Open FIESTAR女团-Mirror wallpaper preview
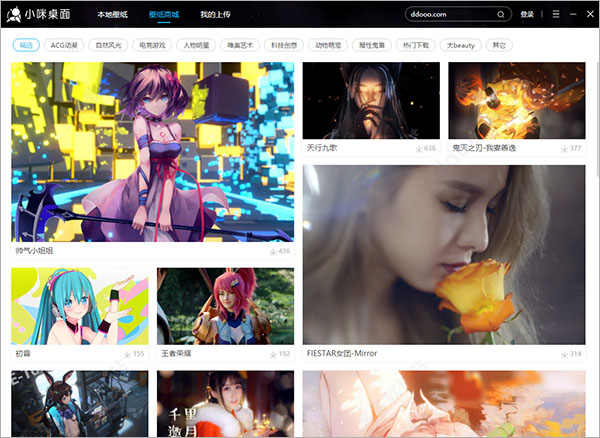The height and width of the screenshot is (438, 600). [x=444, y=254]
